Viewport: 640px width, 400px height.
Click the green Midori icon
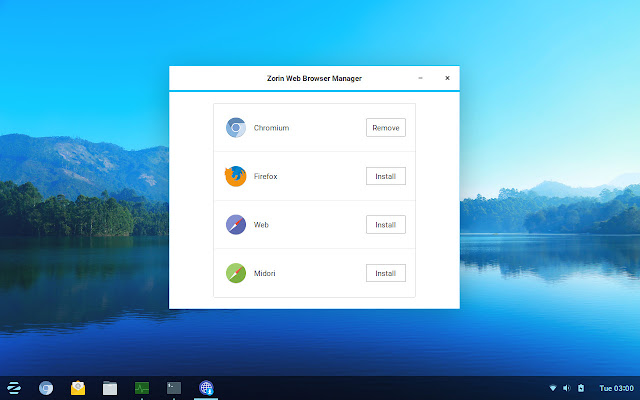pyautogui.click(x=236, y=273)
